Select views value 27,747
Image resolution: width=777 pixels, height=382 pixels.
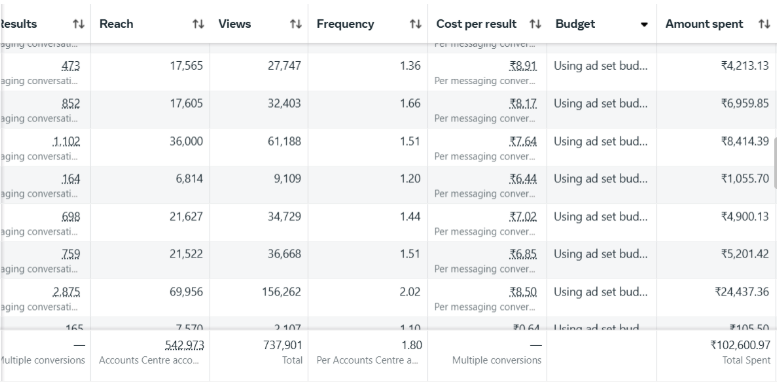[284, 66]
